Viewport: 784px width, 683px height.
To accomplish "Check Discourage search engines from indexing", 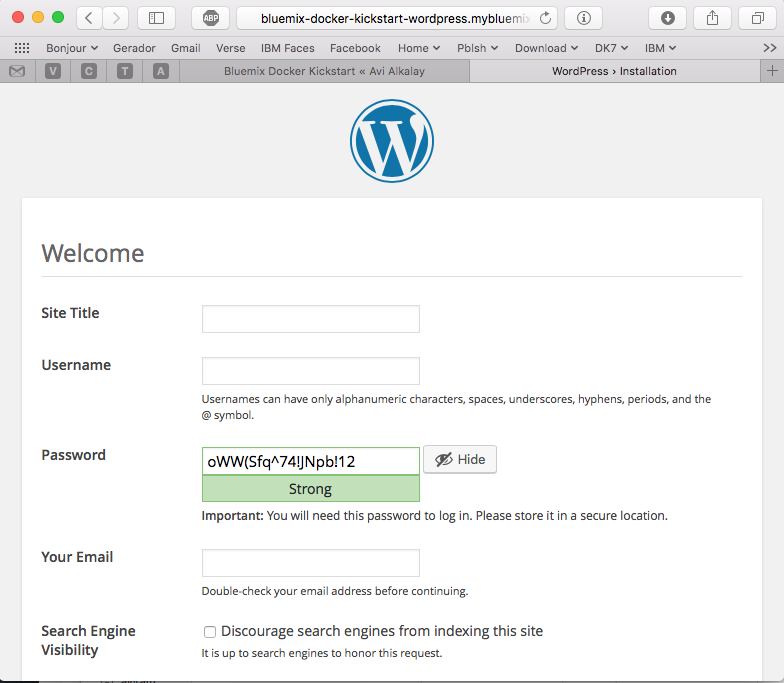I will (x=210, y=632).
